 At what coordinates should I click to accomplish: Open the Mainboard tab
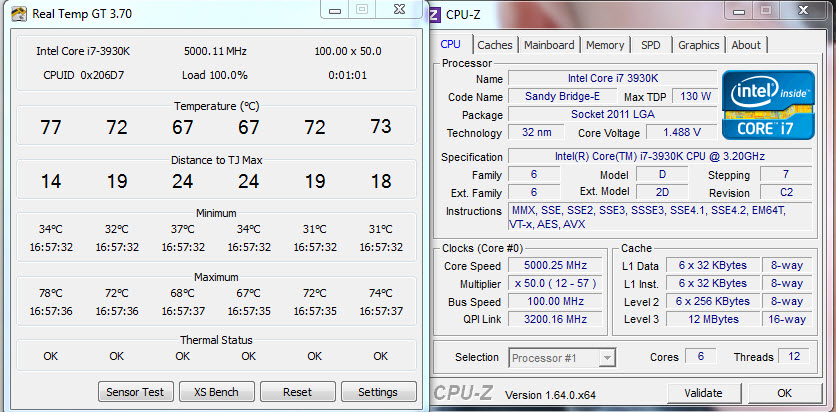point(549,45)
